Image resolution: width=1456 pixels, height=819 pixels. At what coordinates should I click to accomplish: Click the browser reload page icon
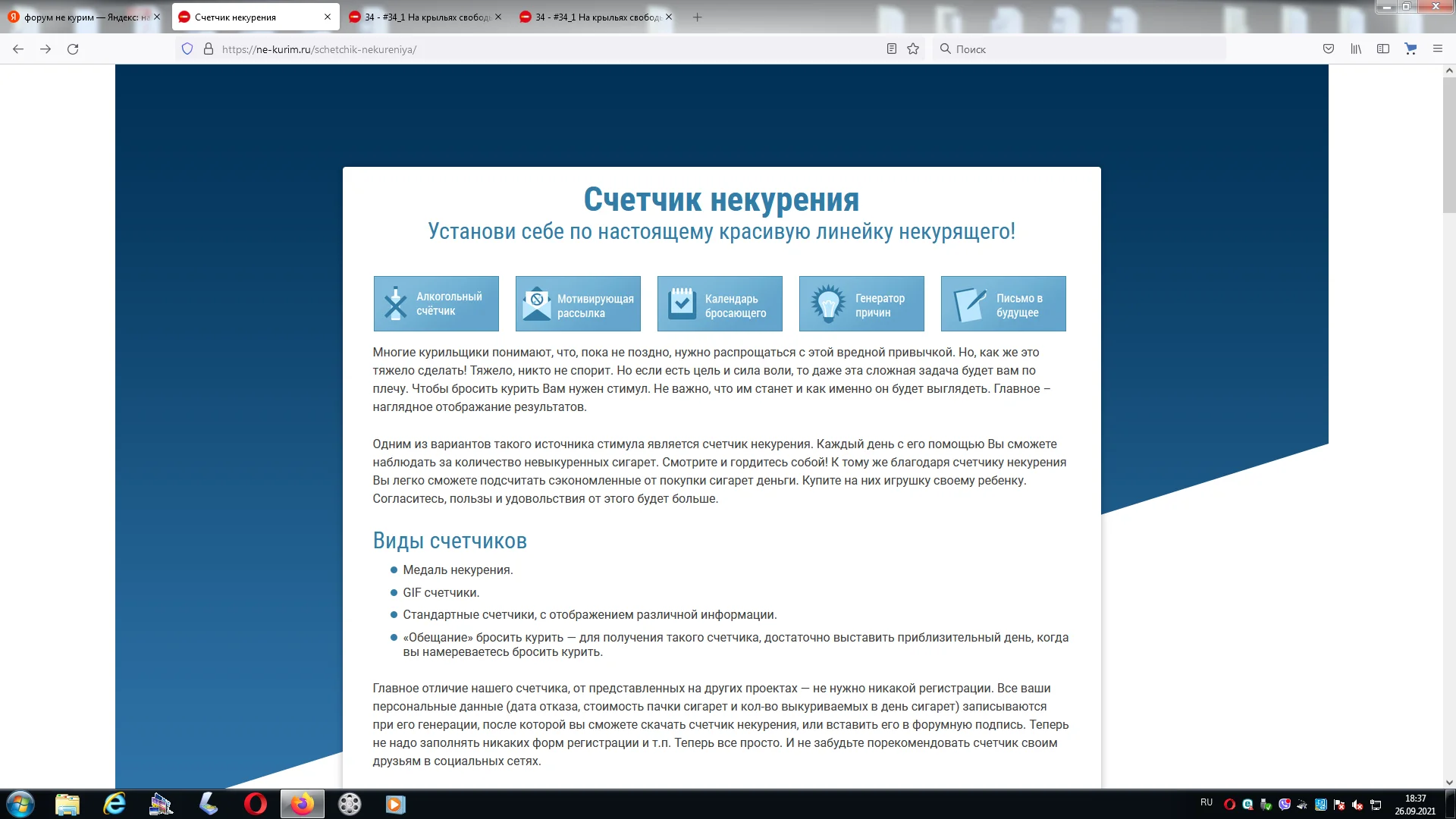[x=73, y=49]
